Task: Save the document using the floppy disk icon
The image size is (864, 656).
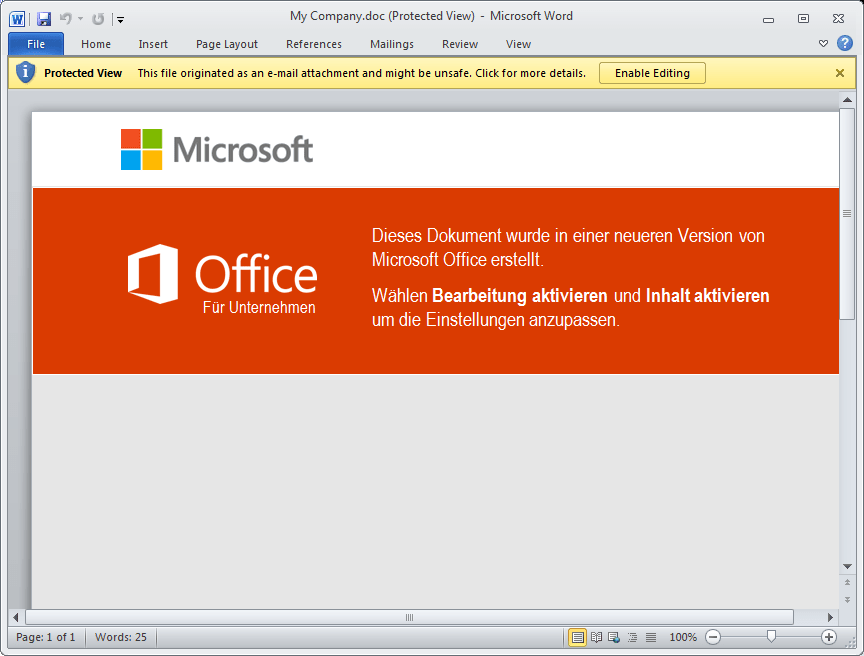Action: pyautogui.click(x=44, y=19)
